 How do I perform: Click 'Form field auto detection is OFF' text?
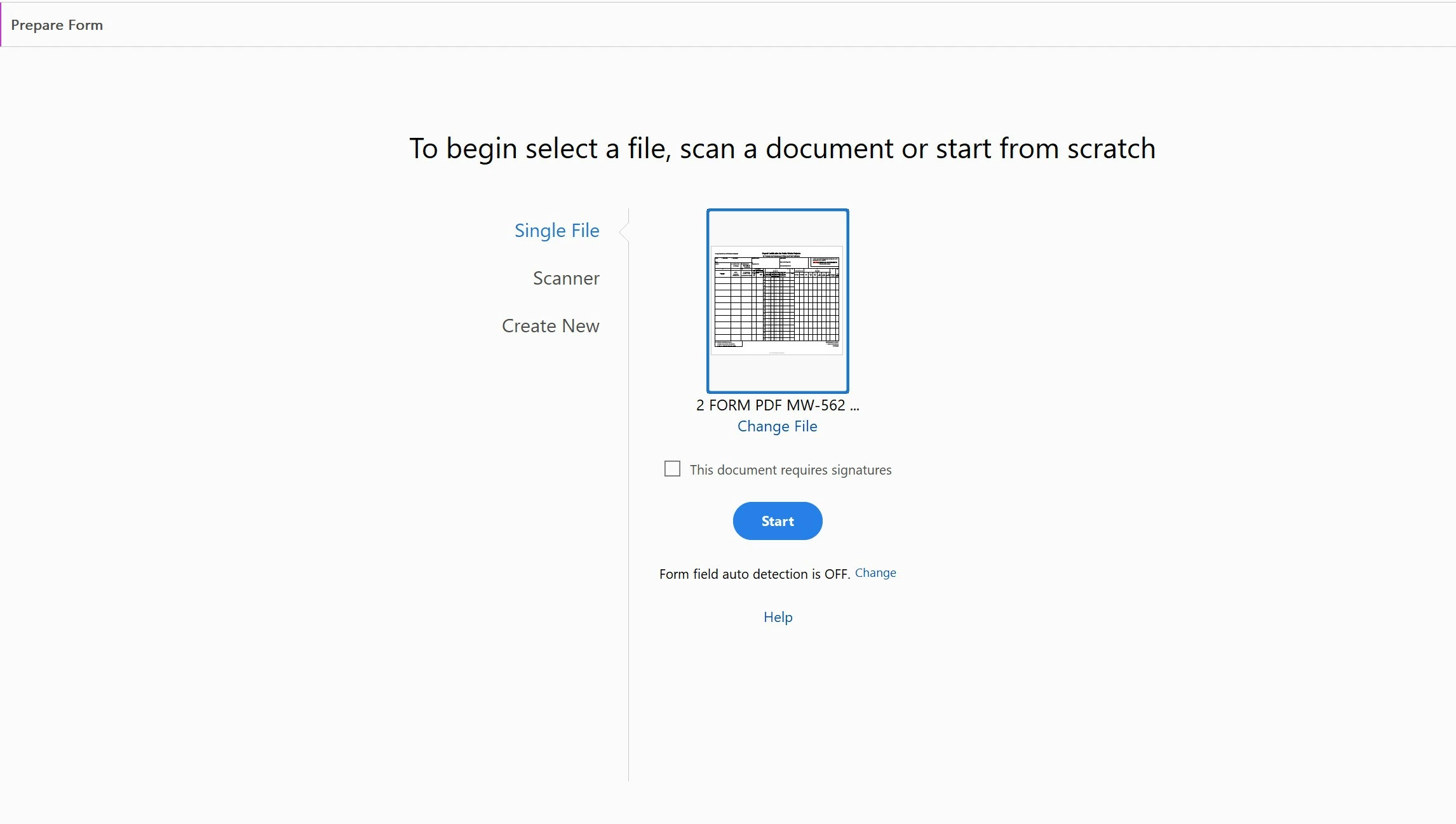(754, 574)
